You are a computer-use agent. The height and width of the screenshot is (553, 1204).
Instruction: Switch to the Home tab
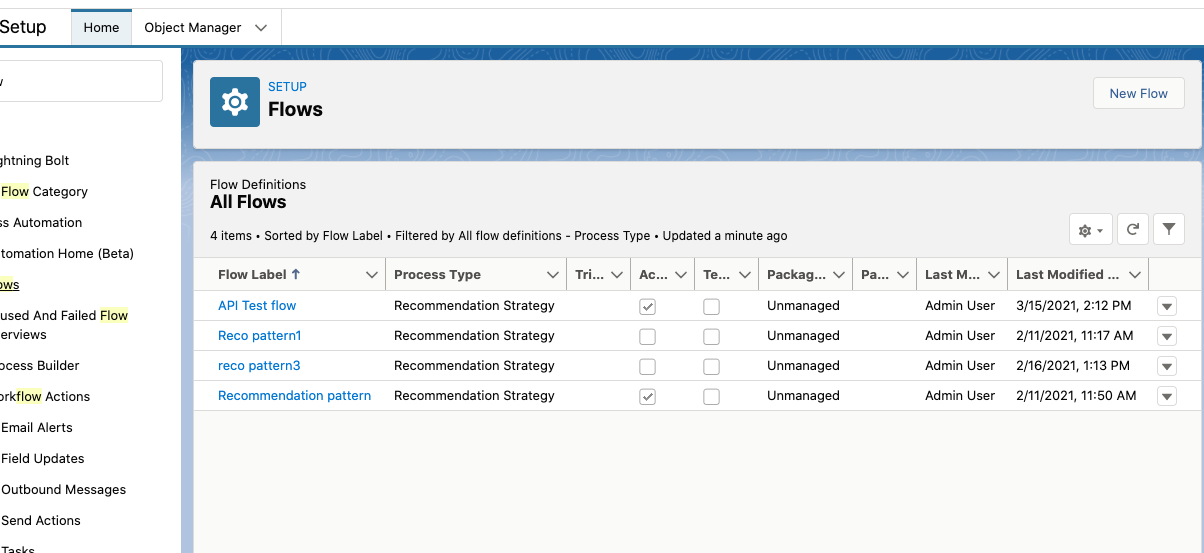coord(101,28)
